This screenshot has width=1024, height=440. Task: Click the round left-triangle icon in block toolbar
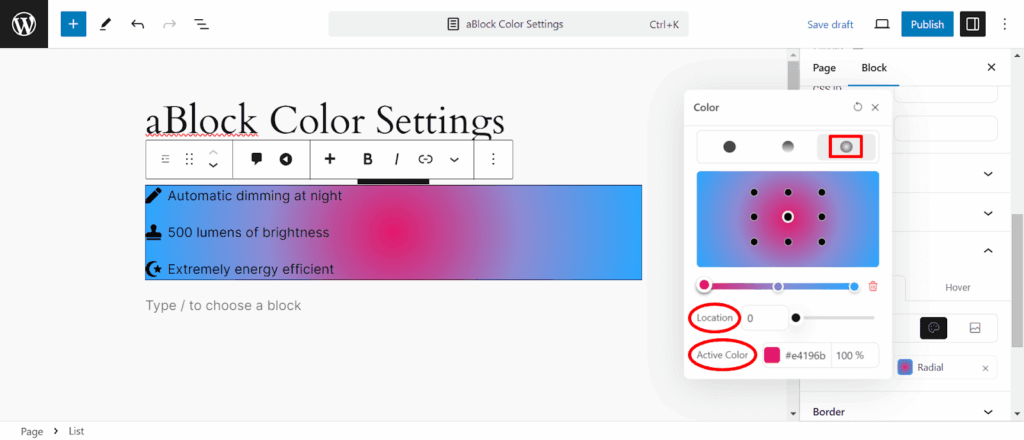285,159
